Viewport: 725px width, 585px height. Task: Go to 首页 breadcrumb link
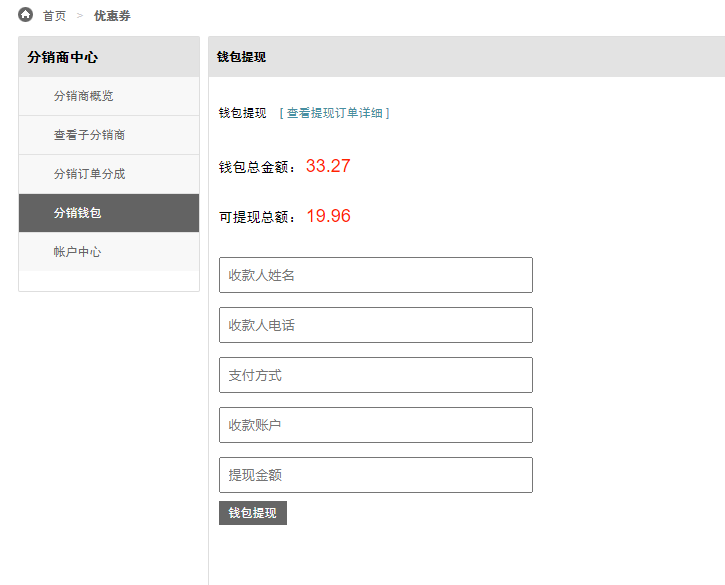tap(55, 16)
